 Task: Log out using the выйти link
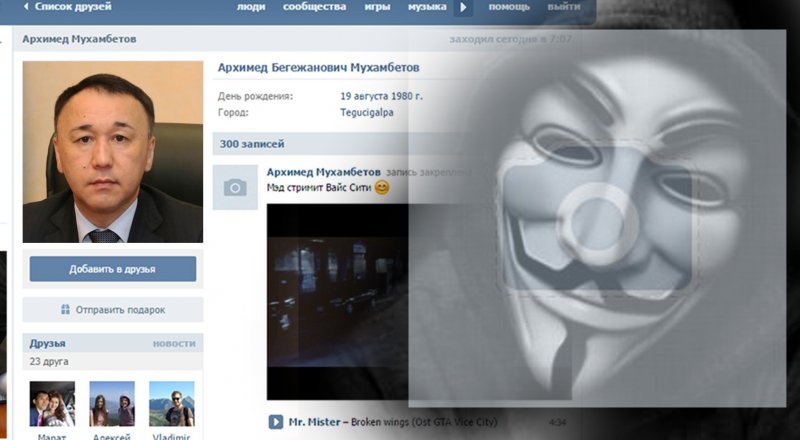pos(563,7)
